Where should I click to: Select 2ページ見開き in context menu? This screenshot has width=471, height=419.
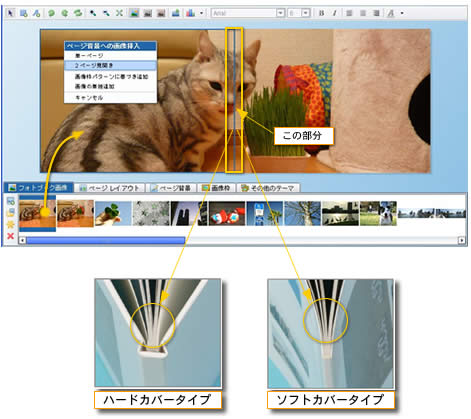[x=110, y=65]
